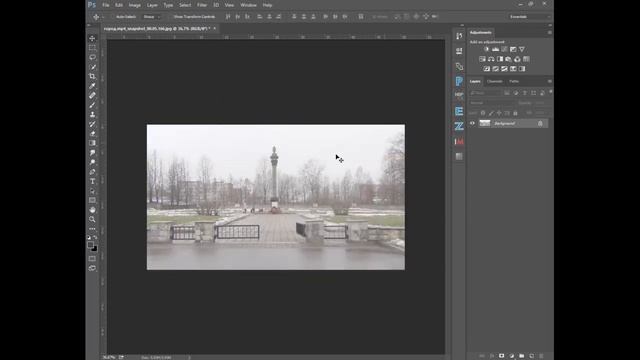This screenshot has height=360, width=640.
Task: Add a Hue/Saturation adjustment
Action: [x=482, y=59]
